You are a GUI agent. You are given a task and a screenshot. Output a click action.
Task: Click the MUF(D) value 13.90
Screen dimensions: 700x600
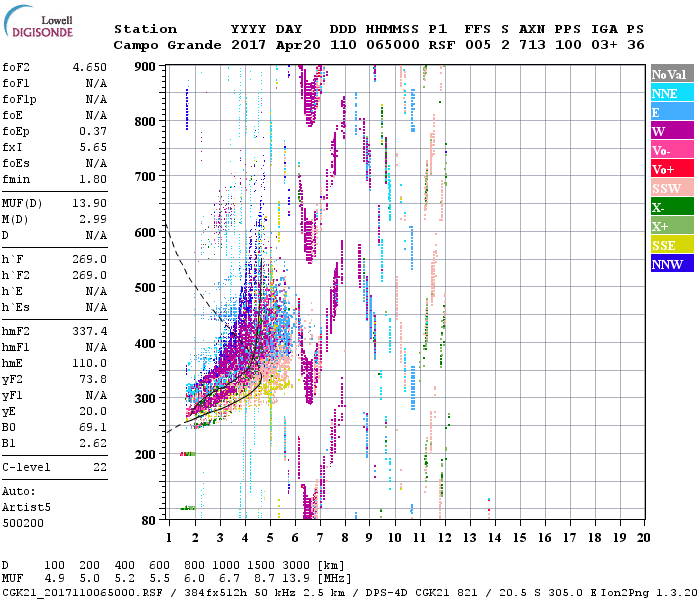(x=90, y=204)
